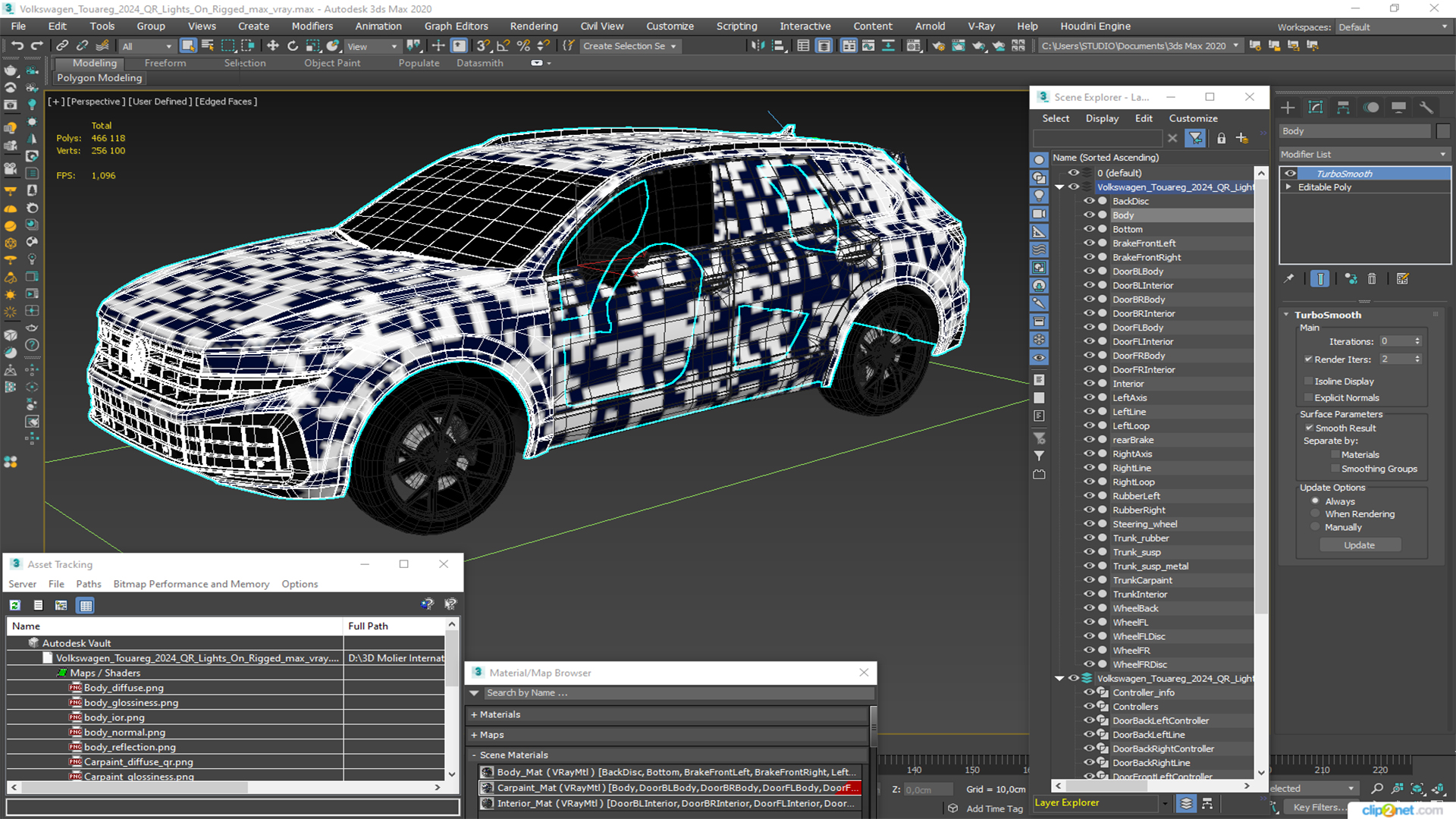1456x819 pixels.
Task: Open the V-Ray menu
Action: 981,26
